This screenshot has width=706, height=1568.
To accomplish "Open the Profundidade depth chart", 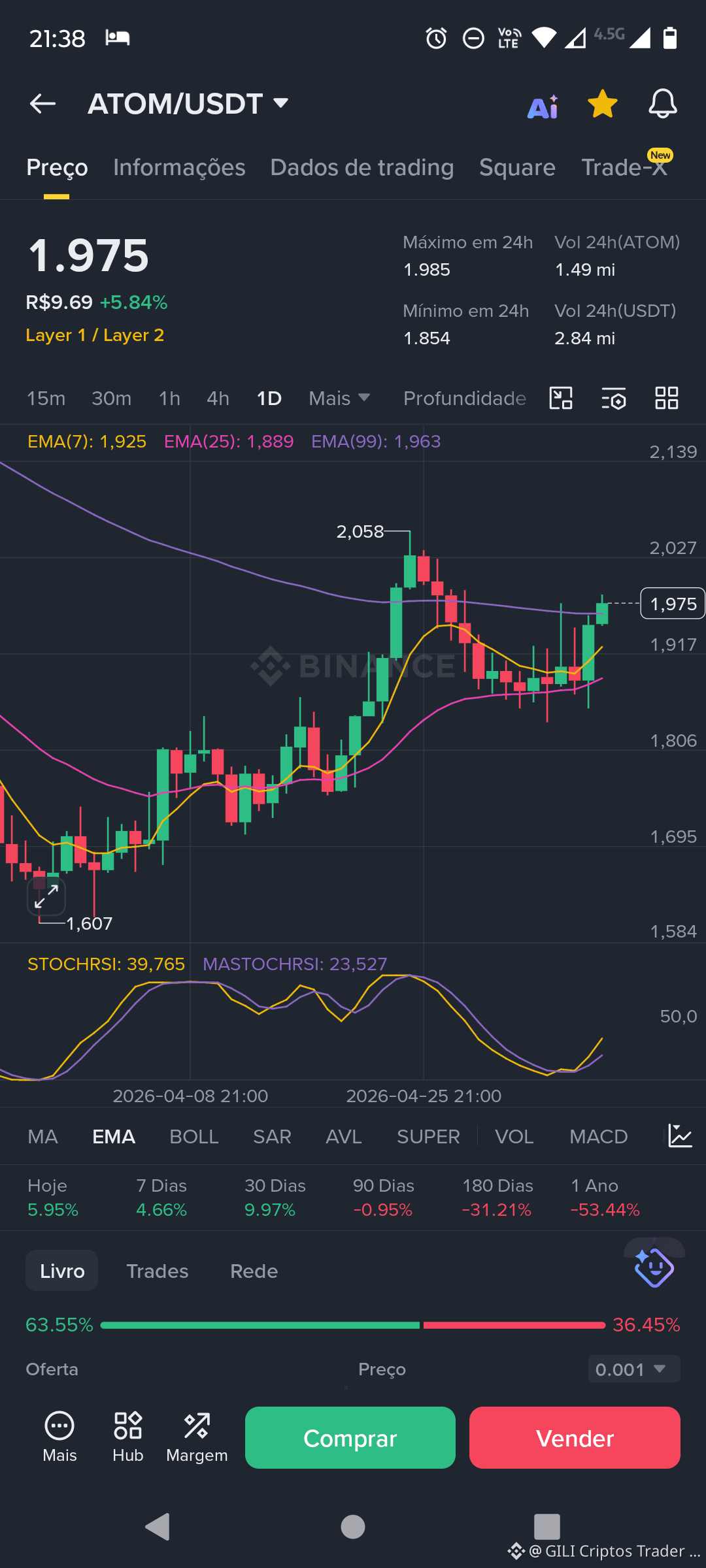I will (465, 399).
